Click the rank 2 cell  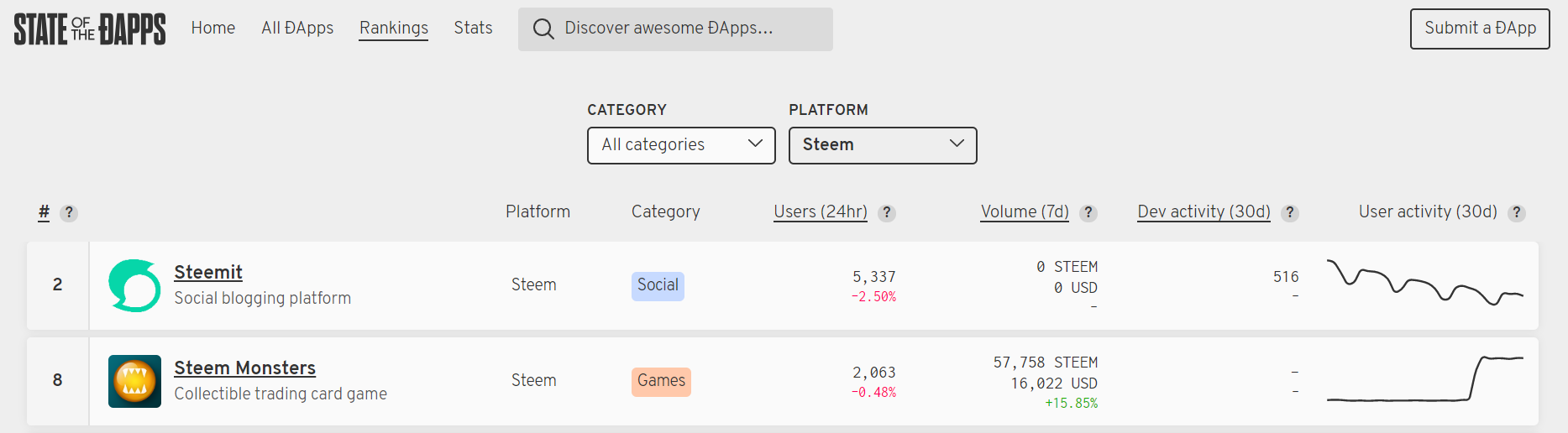tap(57, 285)
